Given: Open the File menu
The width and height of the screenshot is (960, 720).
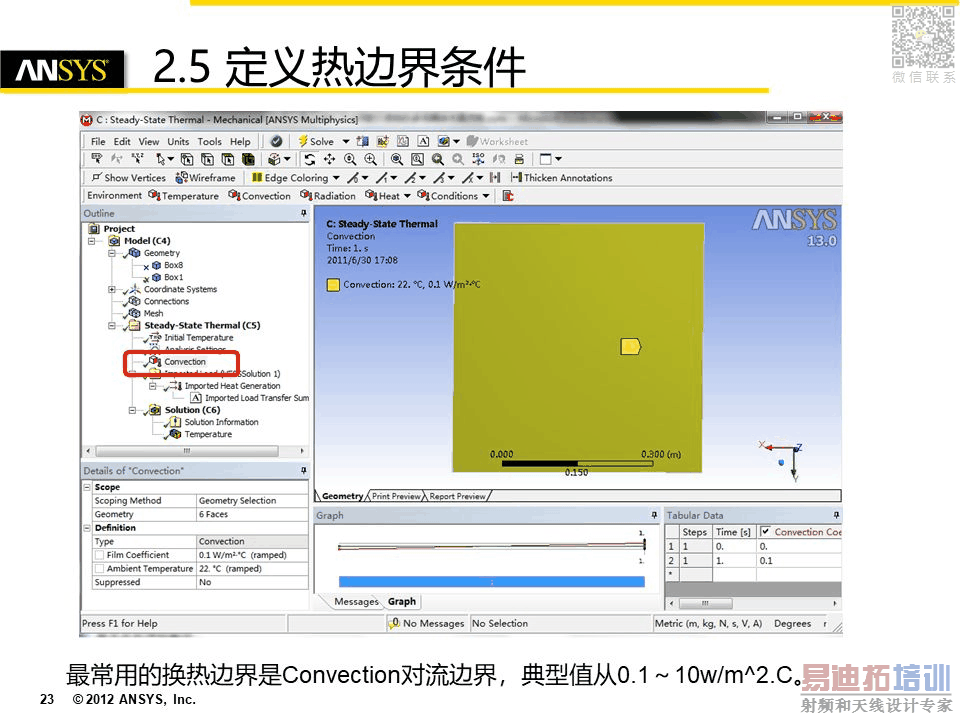Looking at the screenshot, I should point(98,141).
